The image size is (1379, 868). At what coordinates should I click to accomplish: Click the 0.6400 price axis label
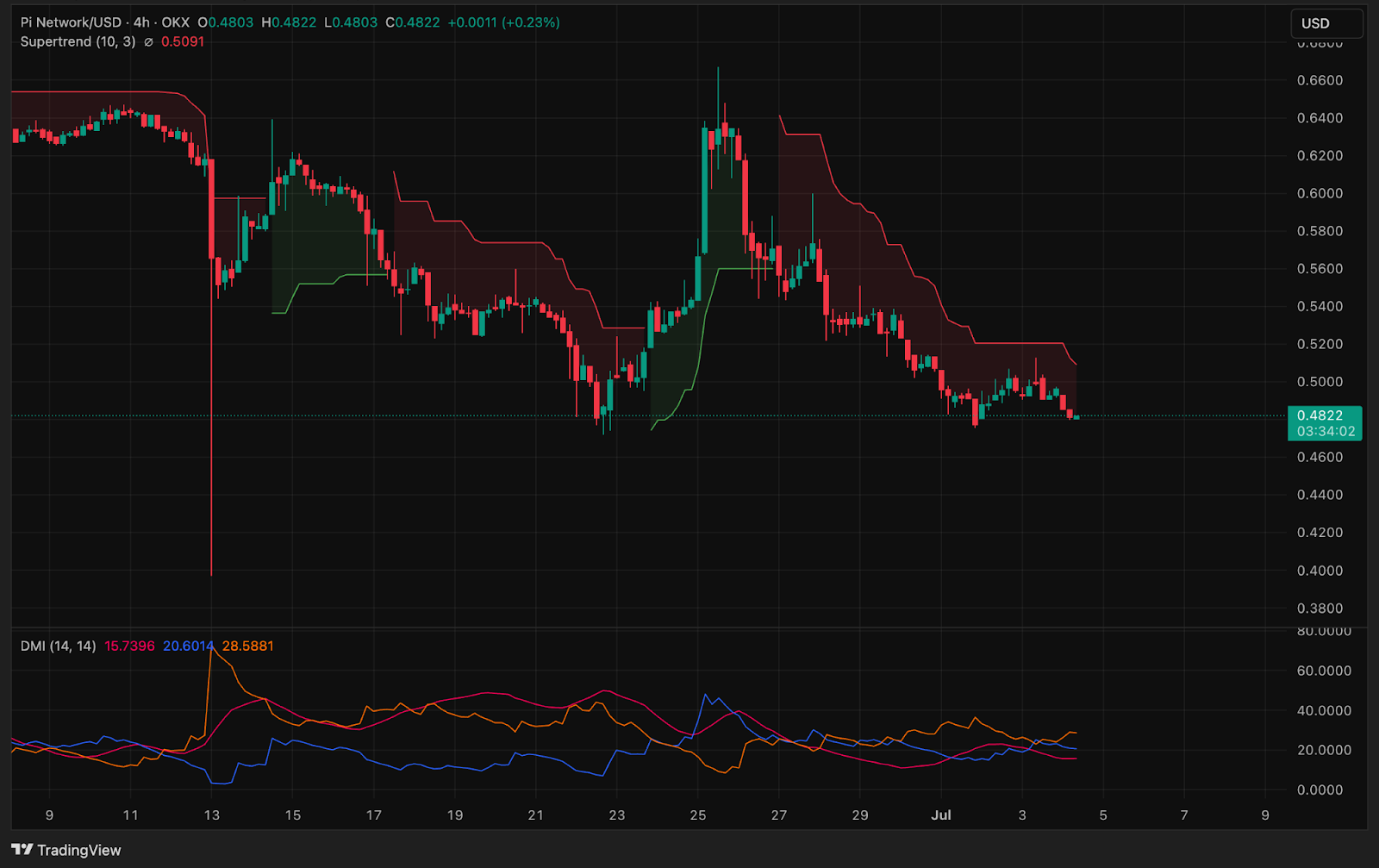[x=1320, y=118]
